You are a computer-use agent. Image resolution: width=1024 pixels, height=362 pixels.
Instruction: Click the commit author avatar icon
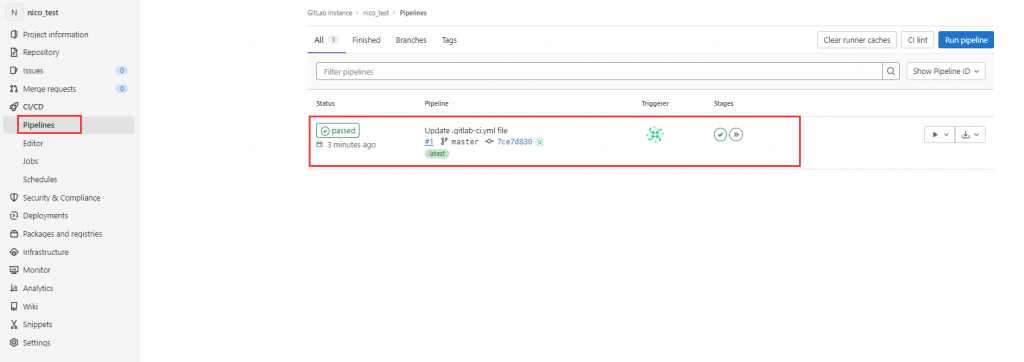point(539,142)
